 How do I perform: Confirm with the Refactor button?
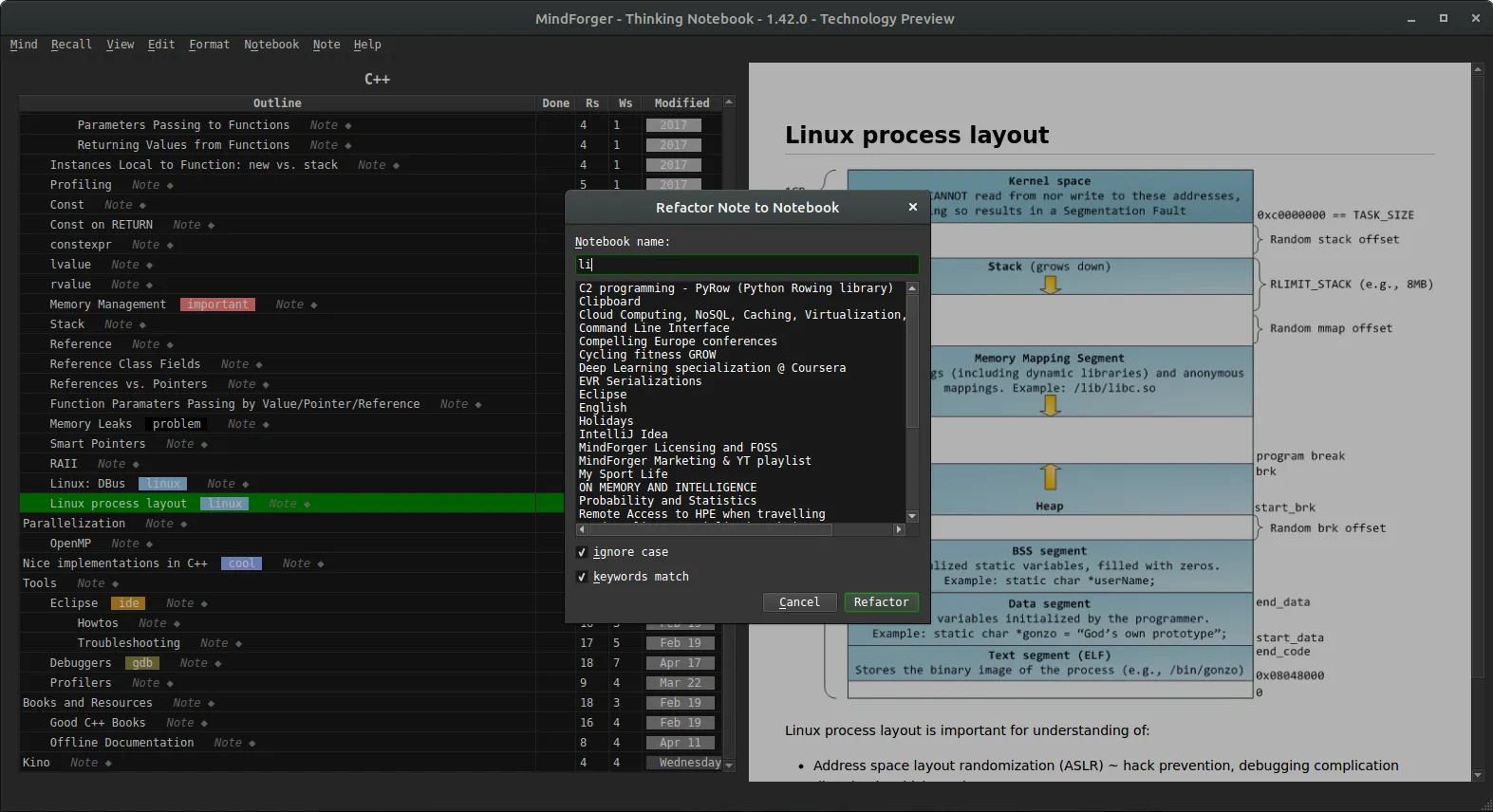click(x=881, y=602)
